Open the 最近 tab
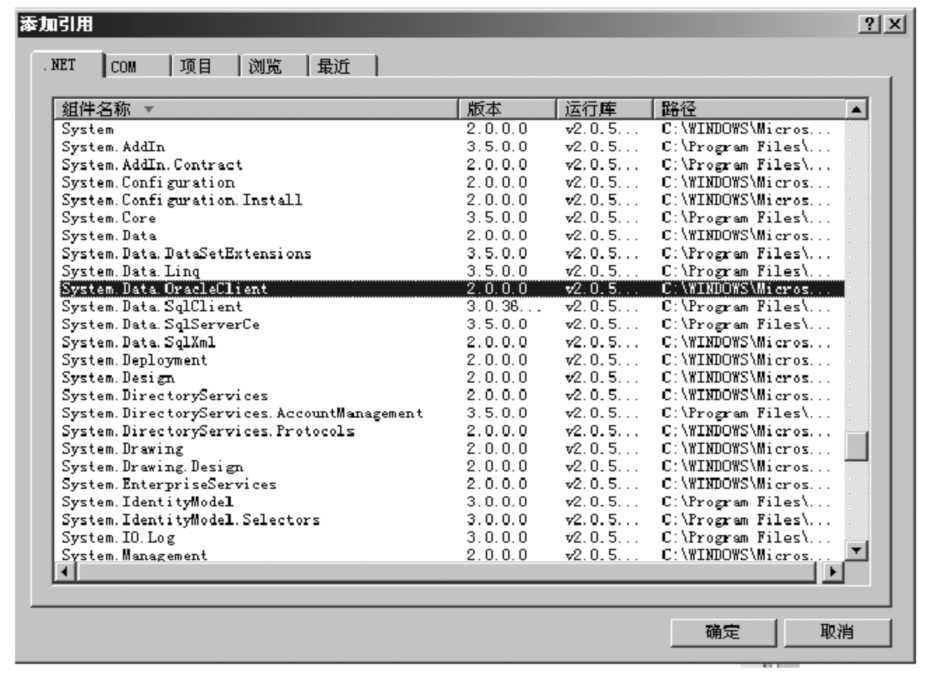 click(x=343, y=66)
